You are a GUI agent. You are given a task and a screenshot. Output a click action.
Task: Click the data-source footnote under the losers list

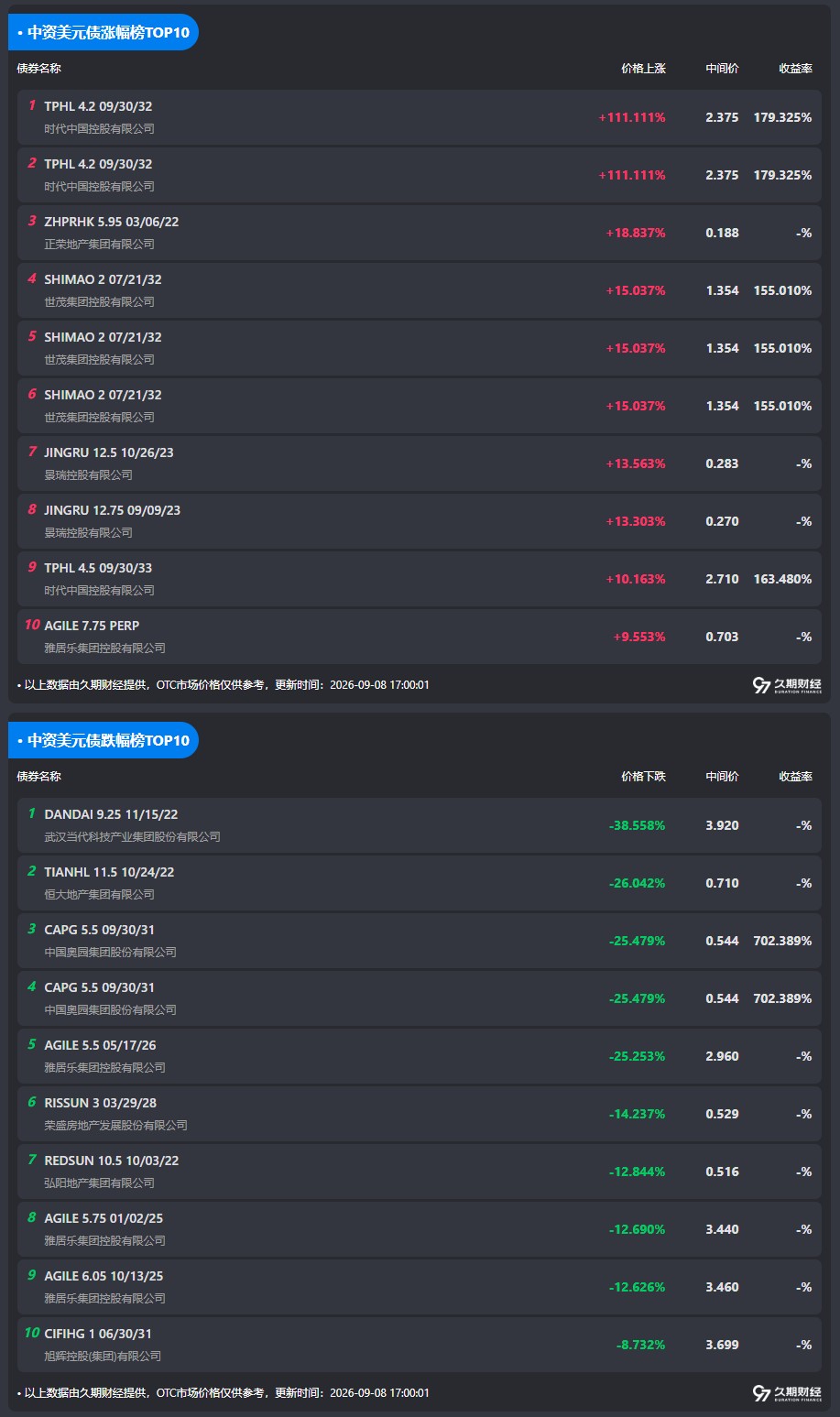pyautogui.click(x=223, y=1393)
